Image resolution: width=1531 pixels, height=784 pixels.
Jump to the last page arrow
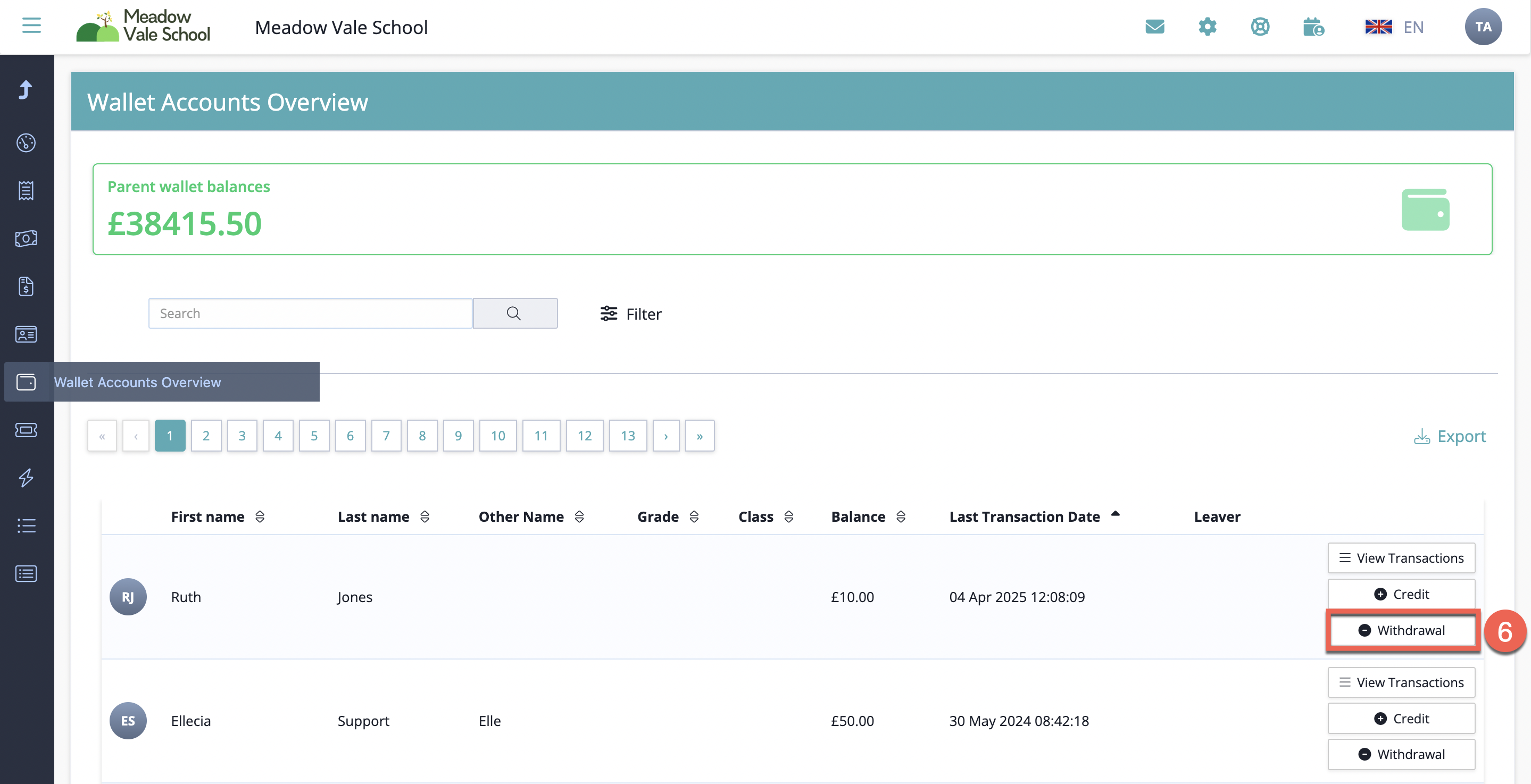pos(700,436)
